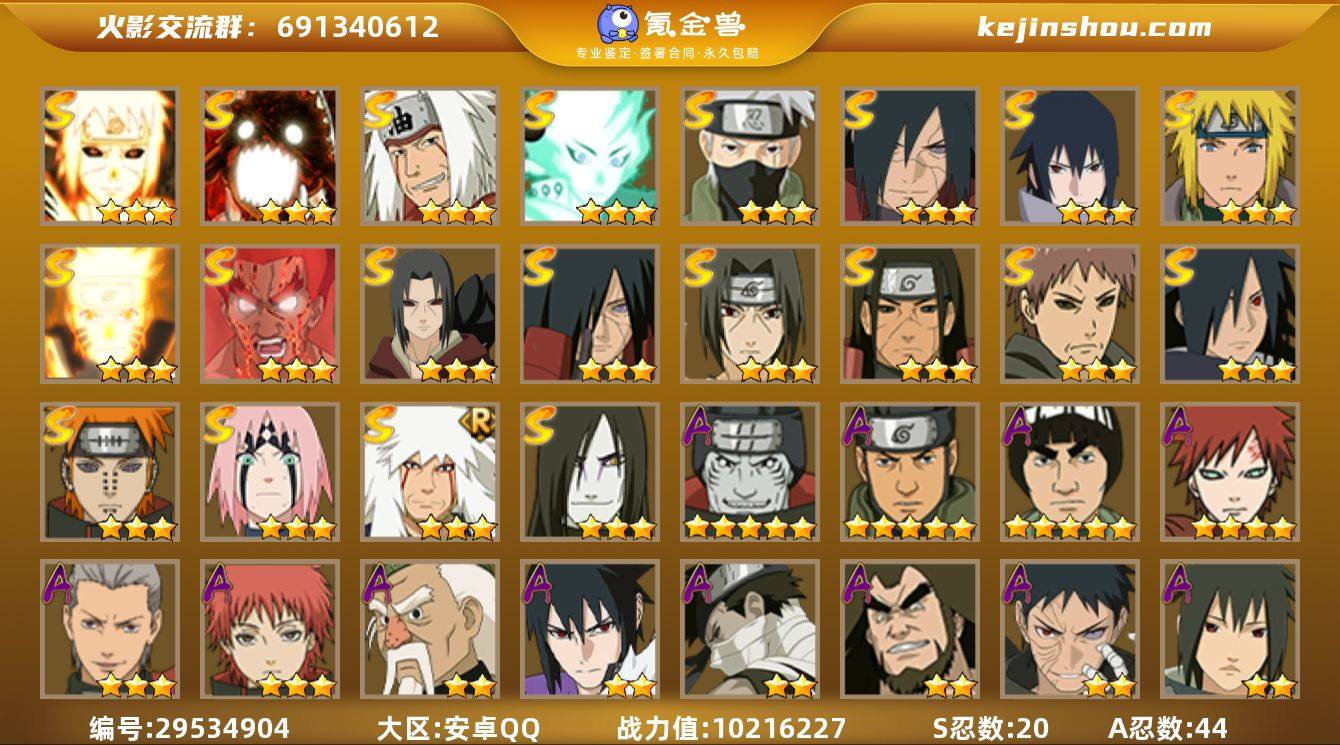The width and height of the screenshot is (1340, 745).
Task: Open the kejinshou.com website link
Action: click(1094, 27)
